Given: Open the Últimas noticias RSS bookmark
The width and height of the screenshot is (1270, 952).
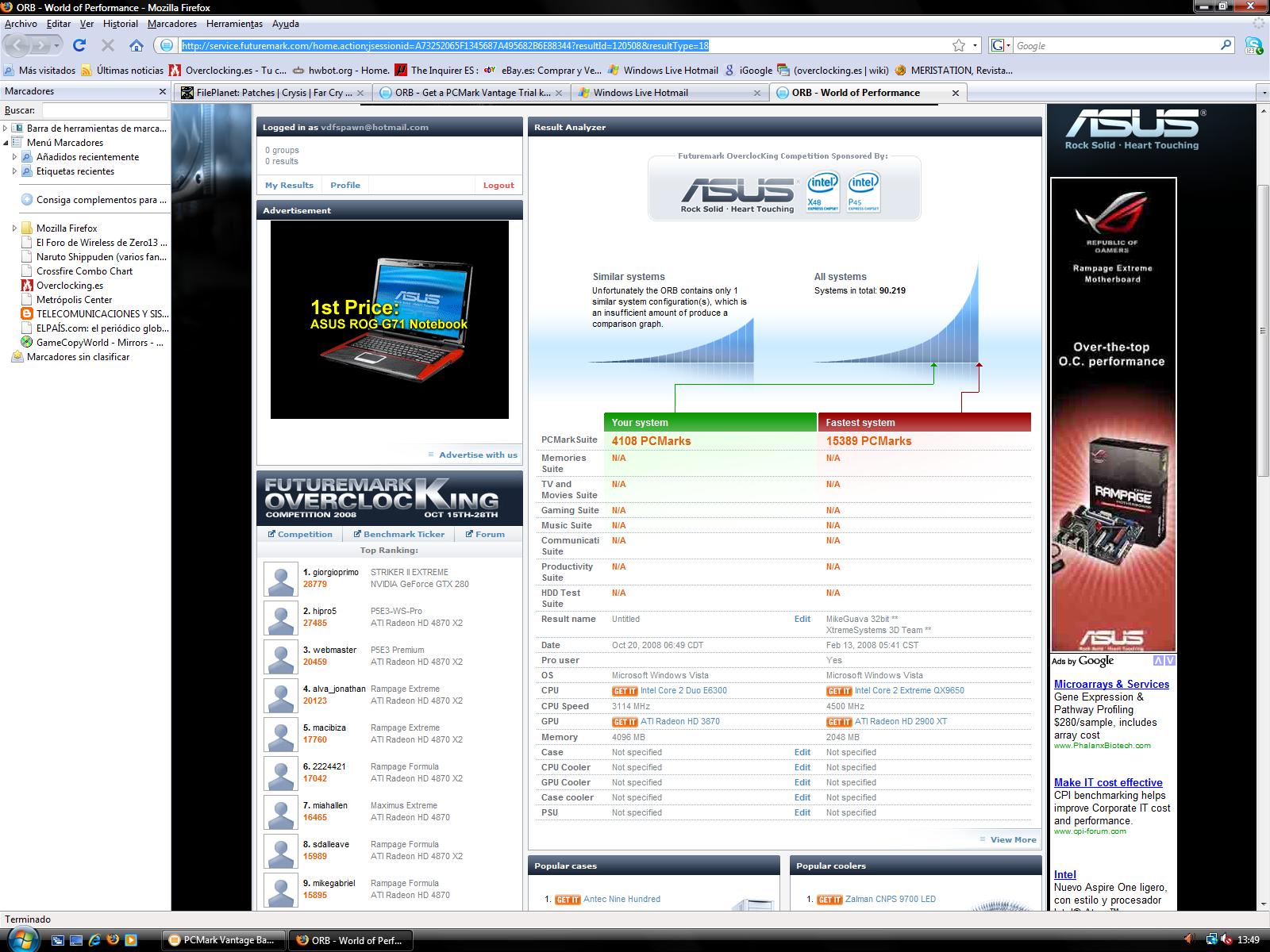Looking at the screenshot, I should 122,70.
